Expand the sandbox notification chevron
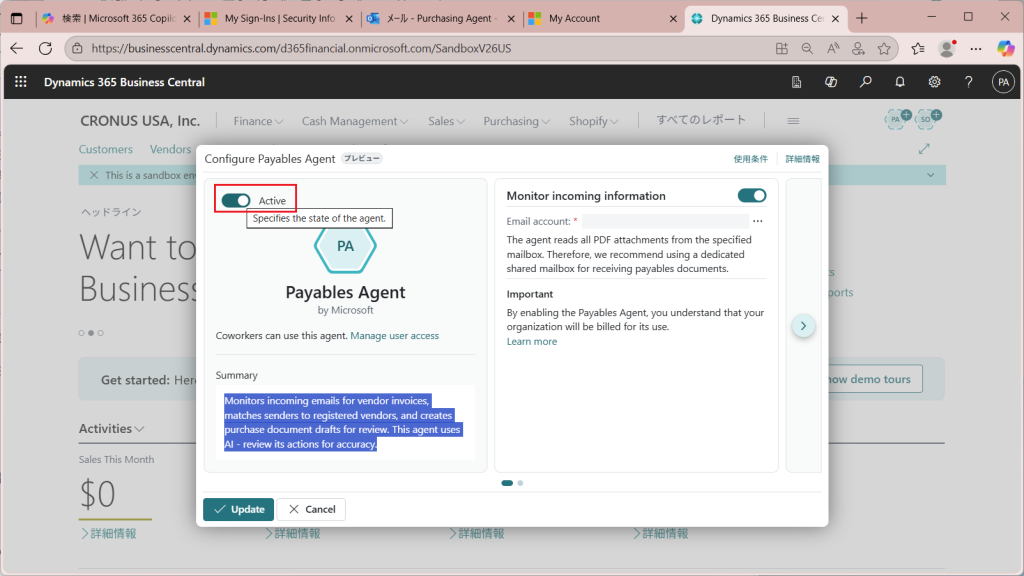The height and width of the screenshot is (576, 1024). 931,175
